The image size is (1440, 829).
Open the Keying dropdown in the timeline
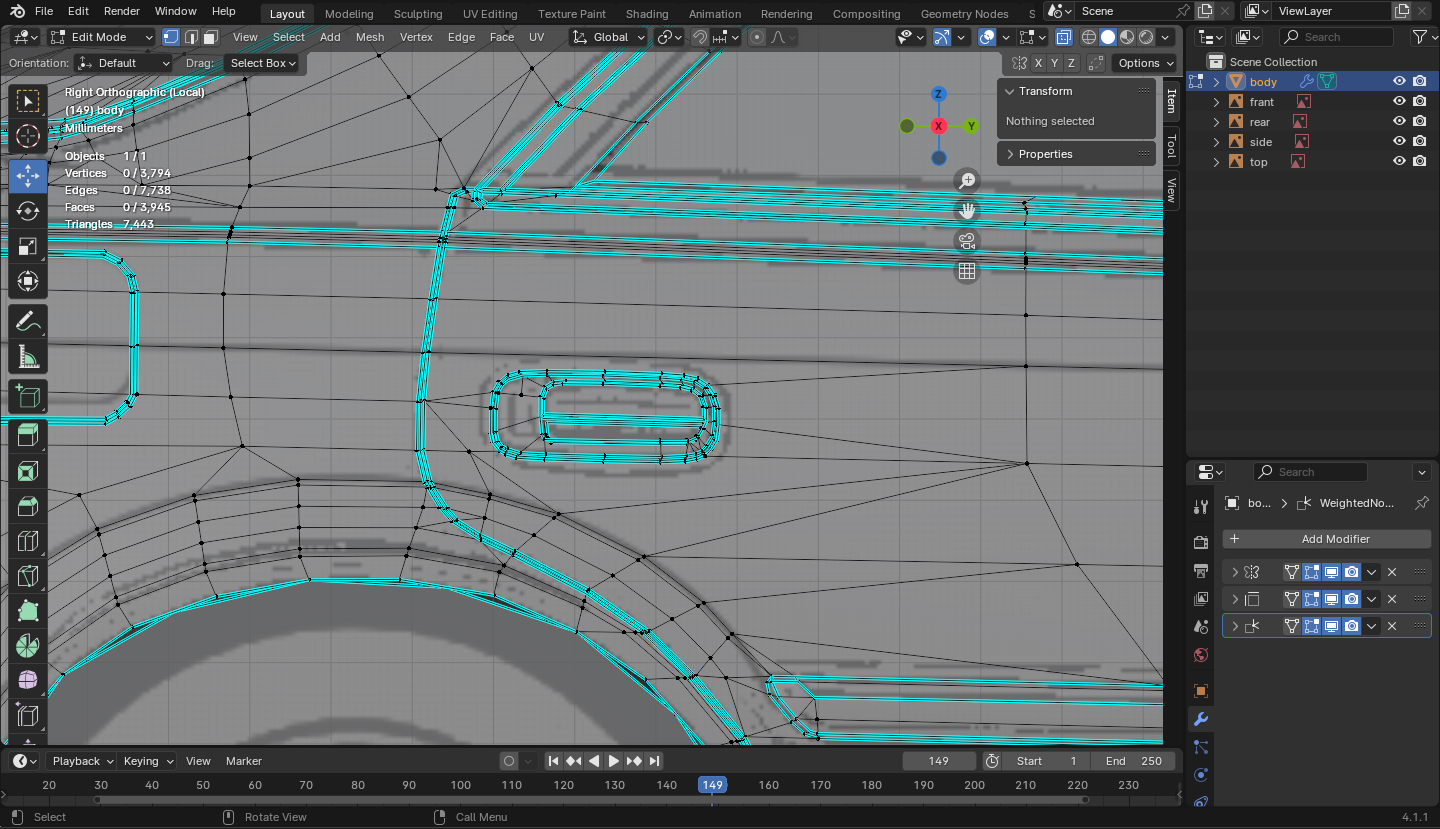[x=147, y=761]
